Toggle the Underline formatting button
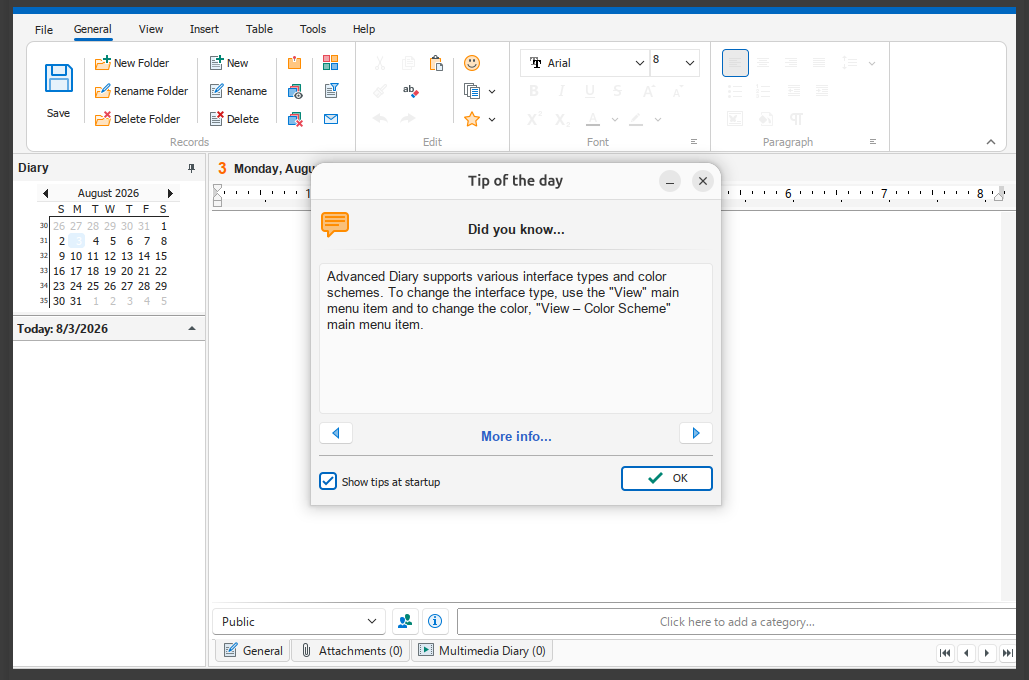Image resolution: width=1029 pixels, height=680 pixels. pos(589,91)
